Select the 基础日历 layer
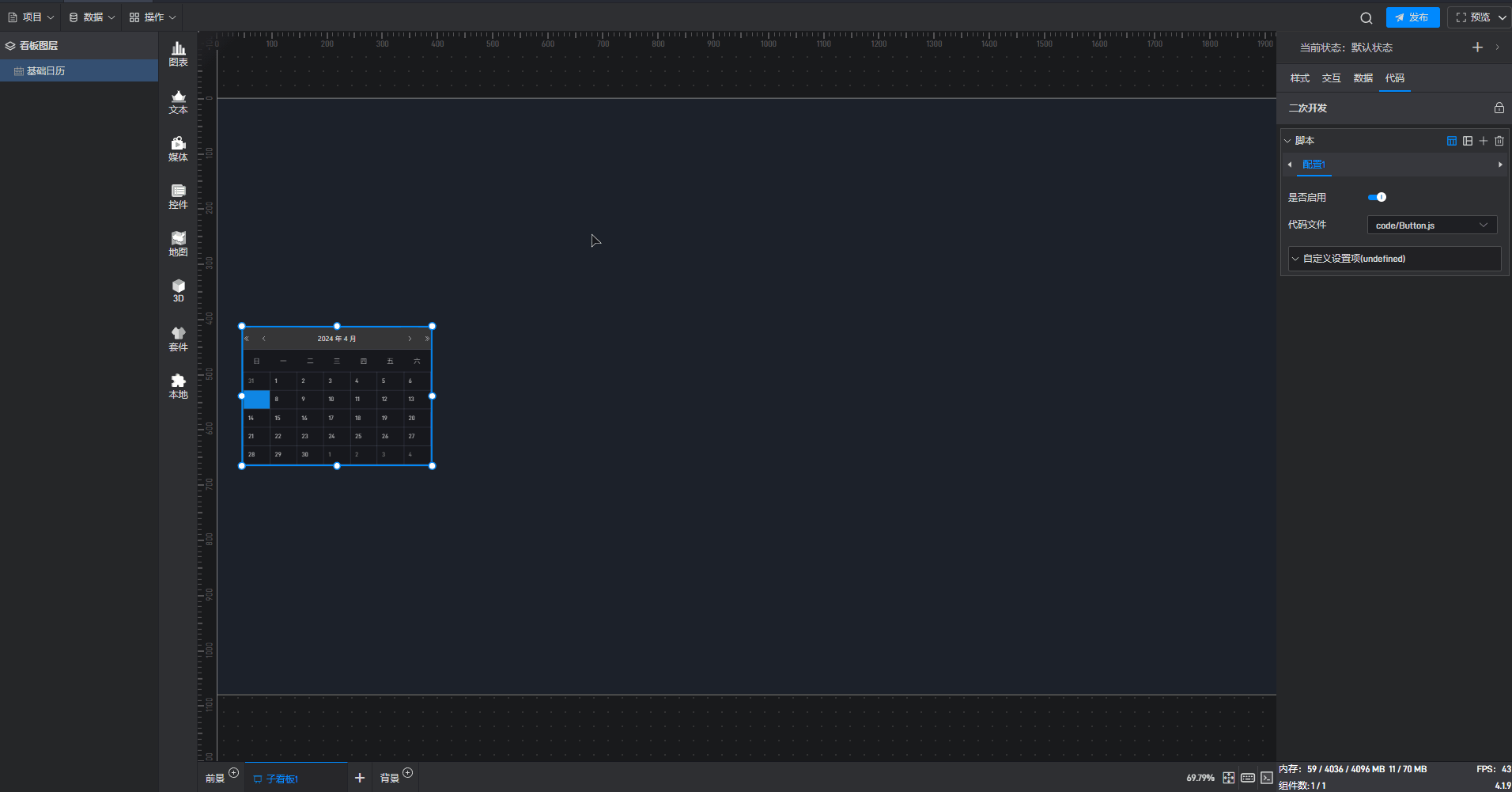 pyautogui.click(x=79, y=71)
